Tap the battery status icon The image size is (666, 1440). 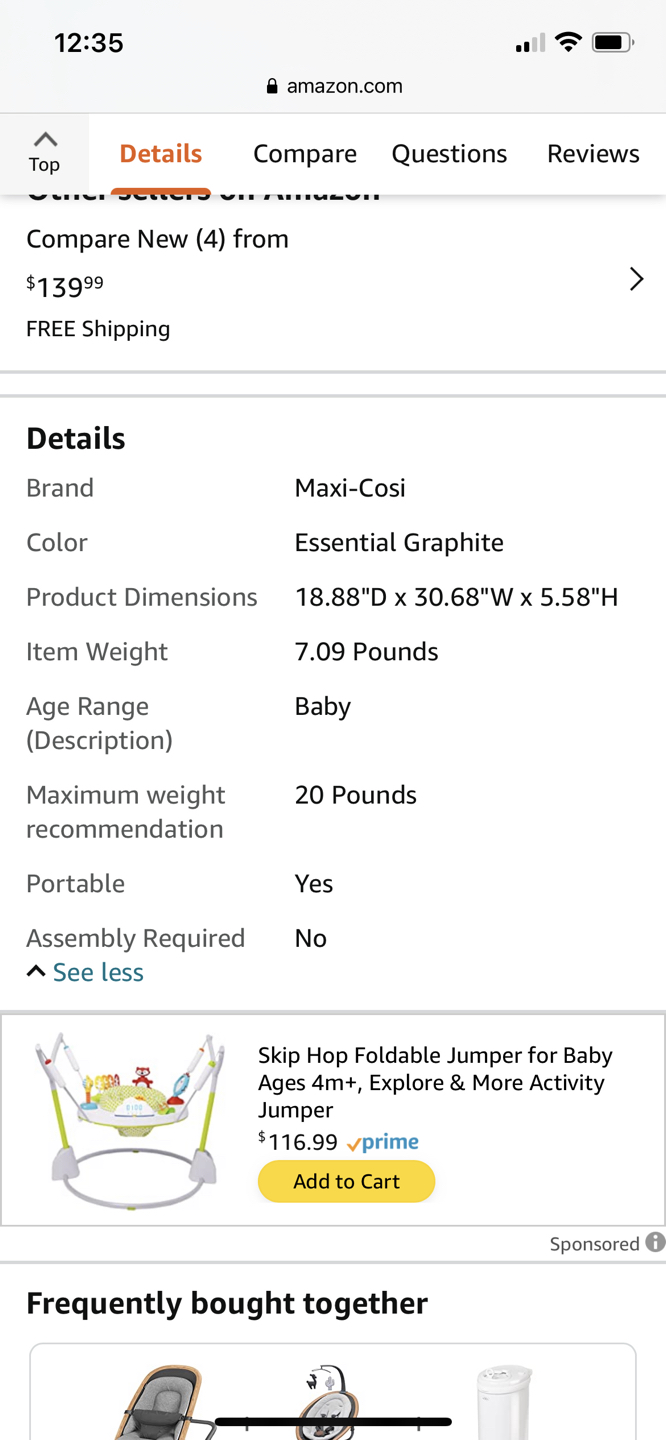coord(612,42)
